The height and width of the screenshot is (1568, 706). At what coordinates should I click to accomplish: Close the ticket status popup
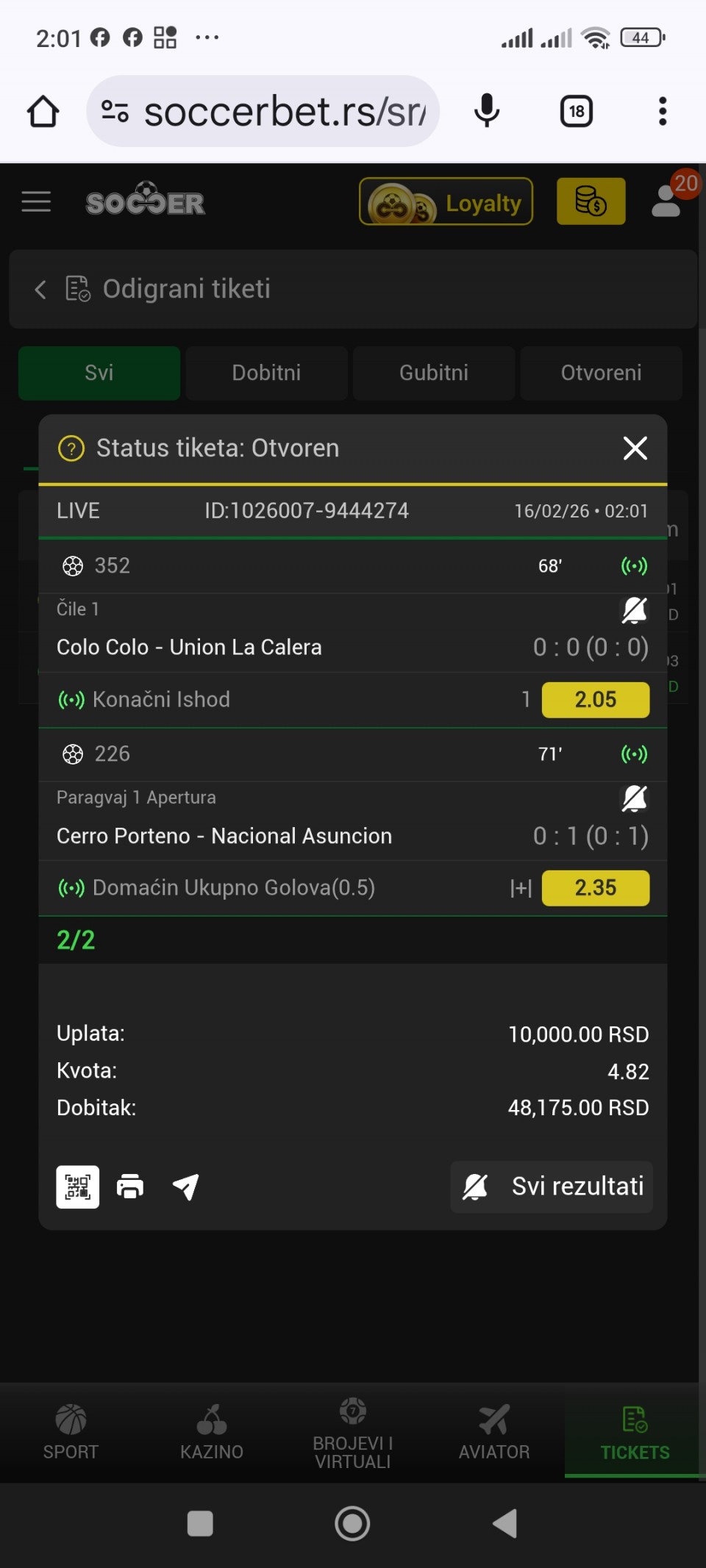(x=635, y=448)
